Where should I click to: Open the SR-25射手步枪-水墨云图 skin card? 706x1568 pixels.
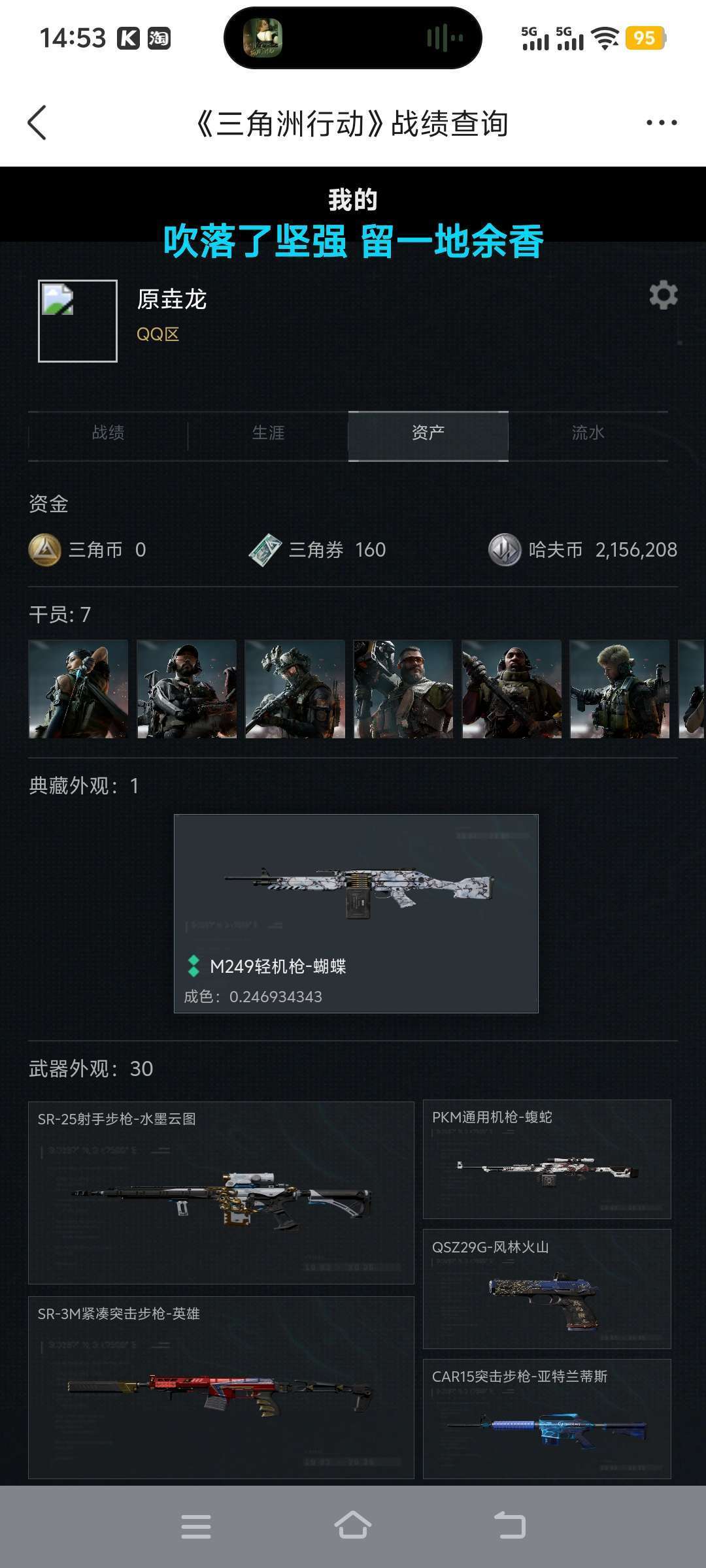221,1192
